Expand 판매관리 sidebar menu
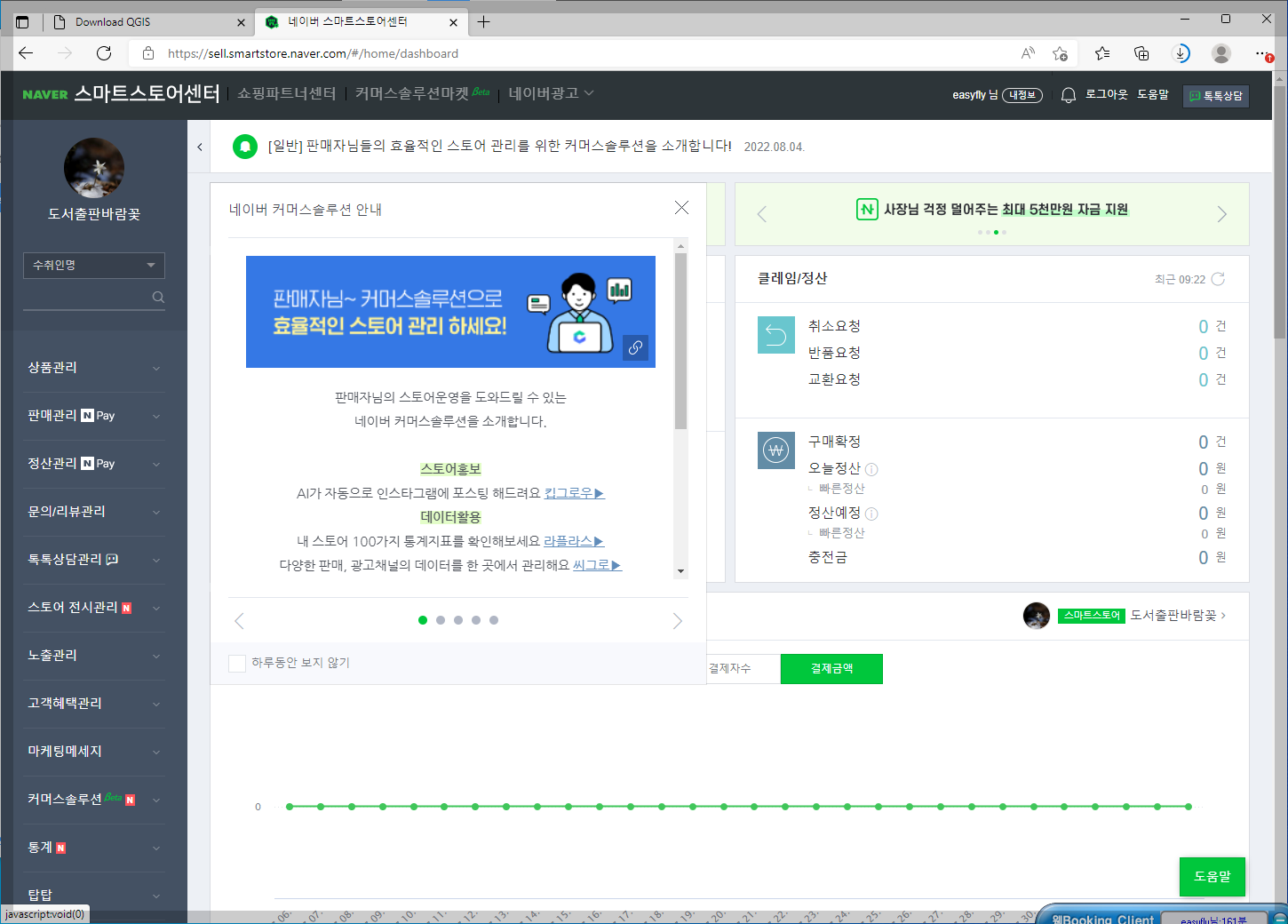Viewport: 1288px width, 924px height. 94,416
